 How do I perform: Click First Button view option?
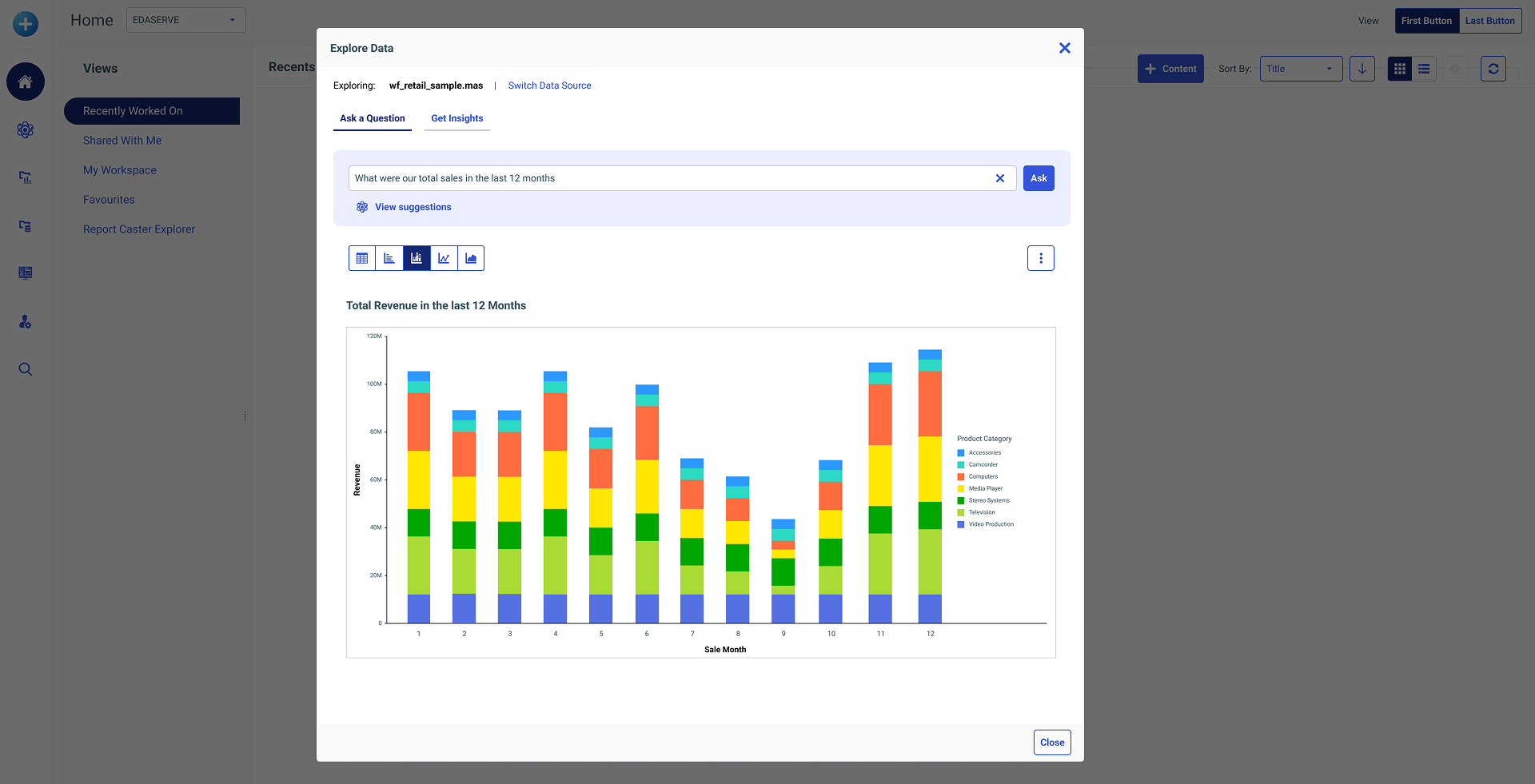point(1427,21)
